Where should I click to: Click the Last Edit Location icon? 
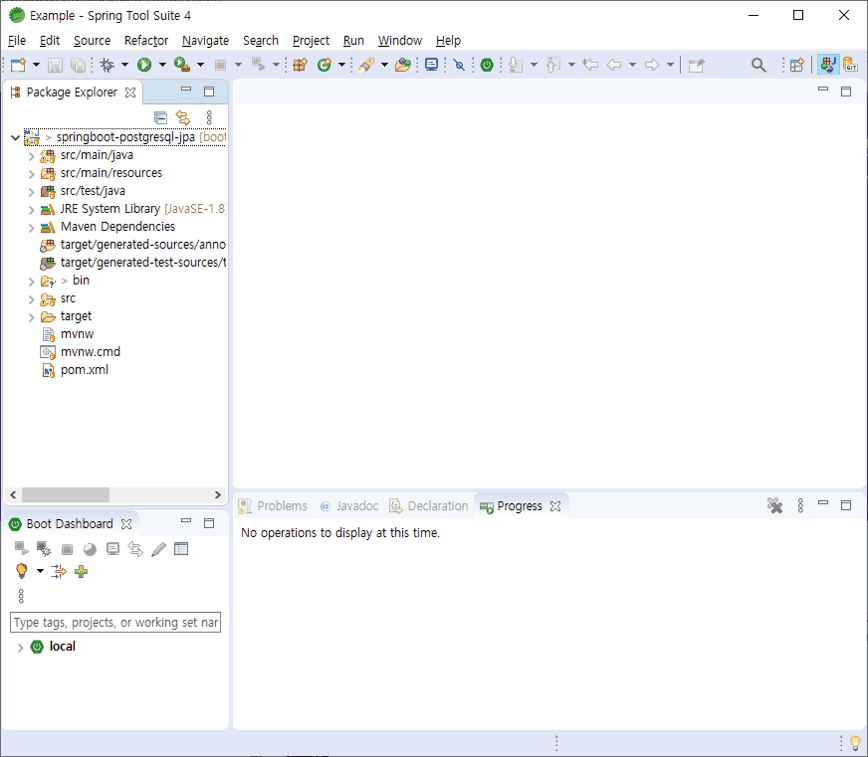click(591, 65)
